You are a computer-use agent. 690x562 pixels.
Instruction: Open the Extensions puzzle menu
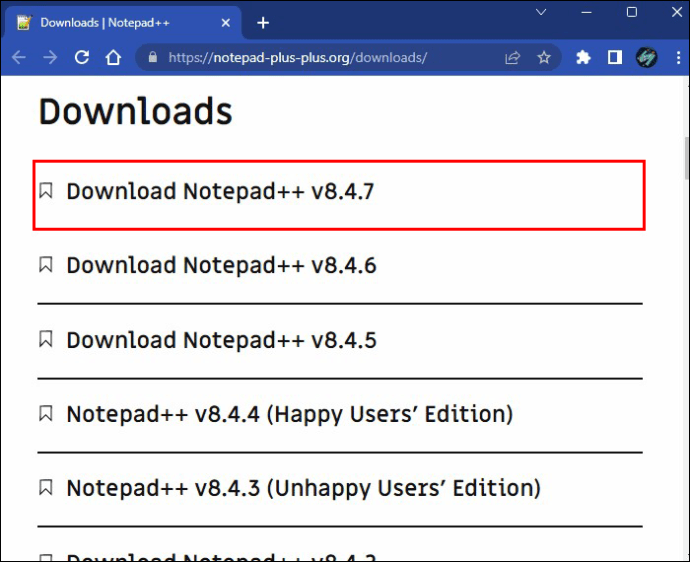pyautogui.click(x=583, y=57)
